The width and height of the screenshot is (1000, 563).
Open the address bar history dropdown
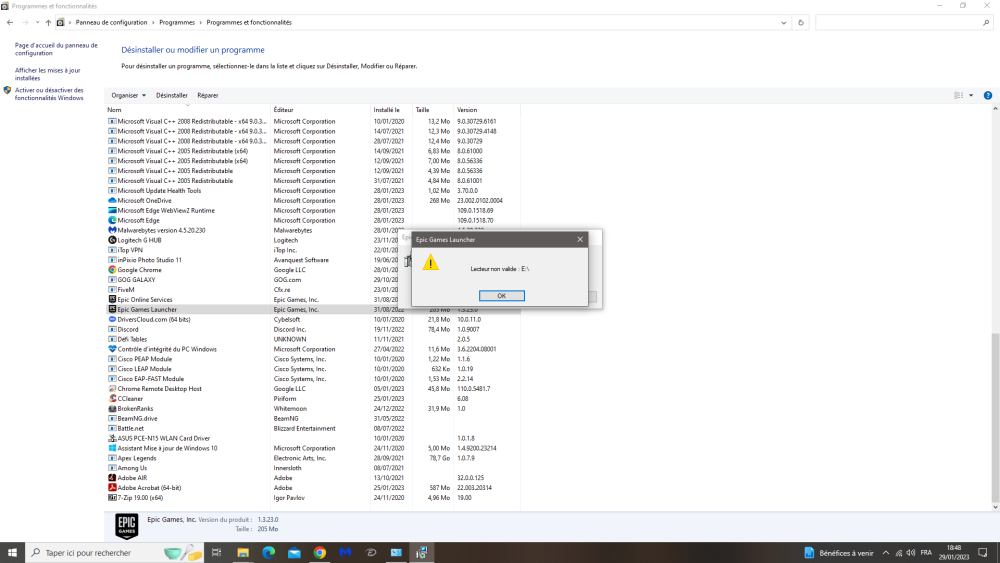tap(783, 22)
